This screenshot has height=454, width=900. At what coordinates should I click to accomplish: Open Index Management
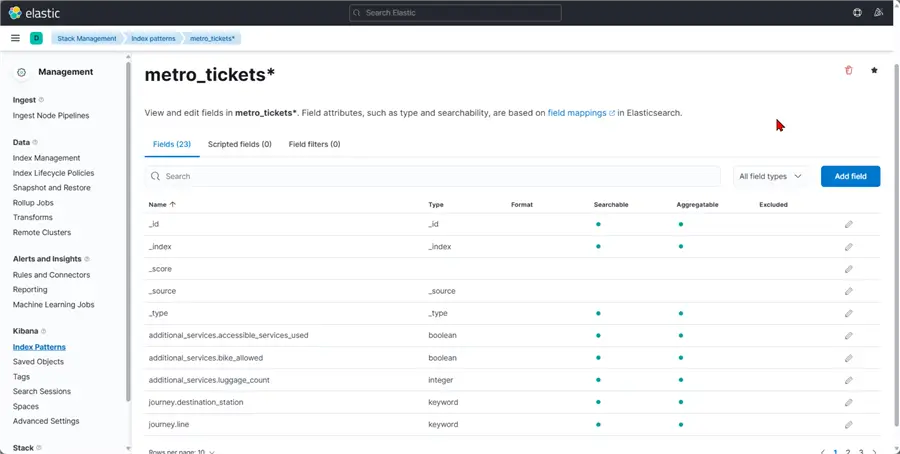coord(46,158)
